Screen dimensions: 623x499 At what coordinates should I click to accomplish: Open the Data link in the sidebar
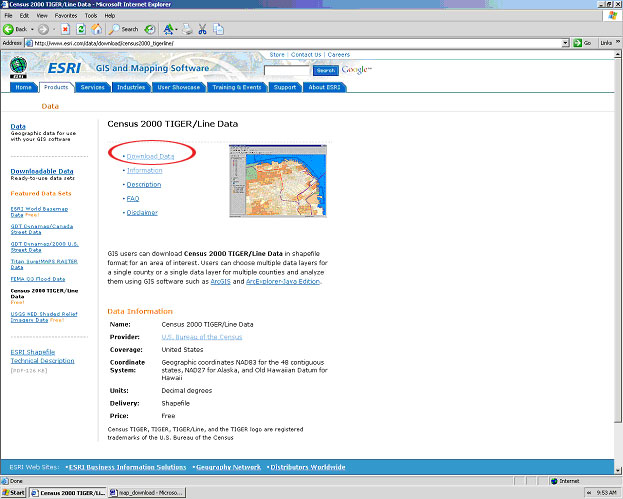point(18,126)
